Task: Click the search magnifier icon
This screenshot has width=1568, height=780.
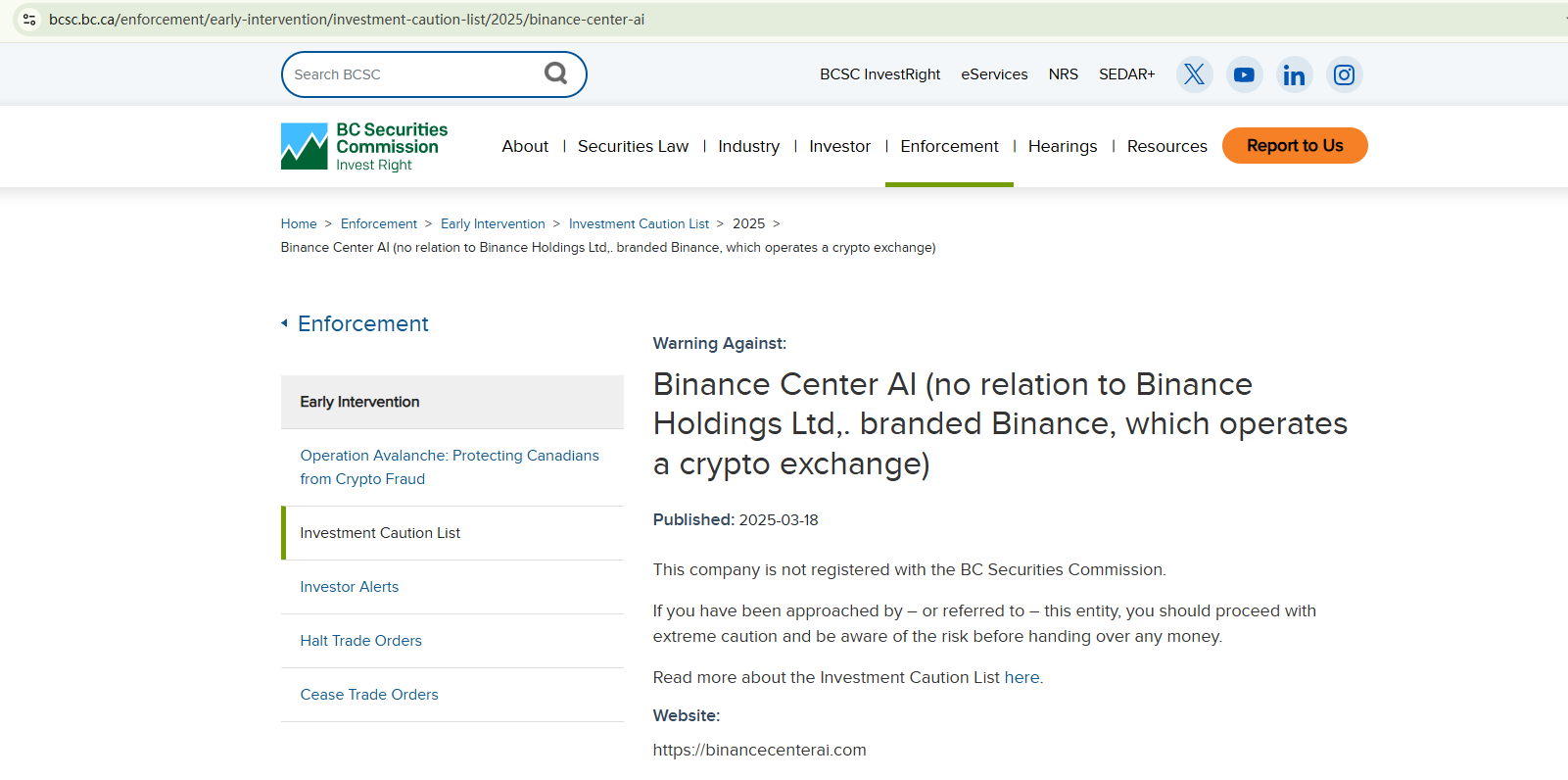Action: point(555,73)
